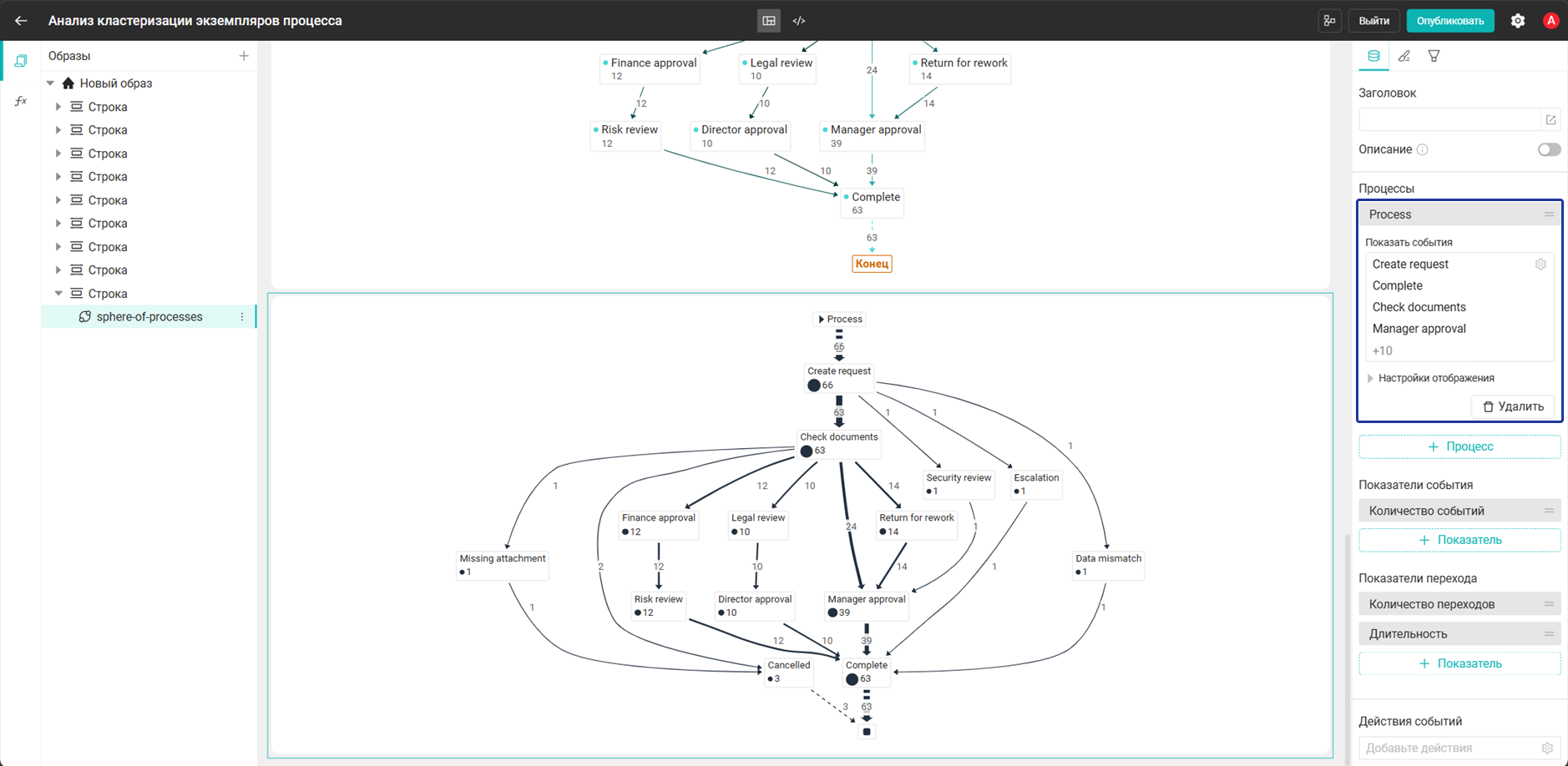Add a new view with the plus icon
This screenshot has width=1568, height=766.
tap(244, 56)
